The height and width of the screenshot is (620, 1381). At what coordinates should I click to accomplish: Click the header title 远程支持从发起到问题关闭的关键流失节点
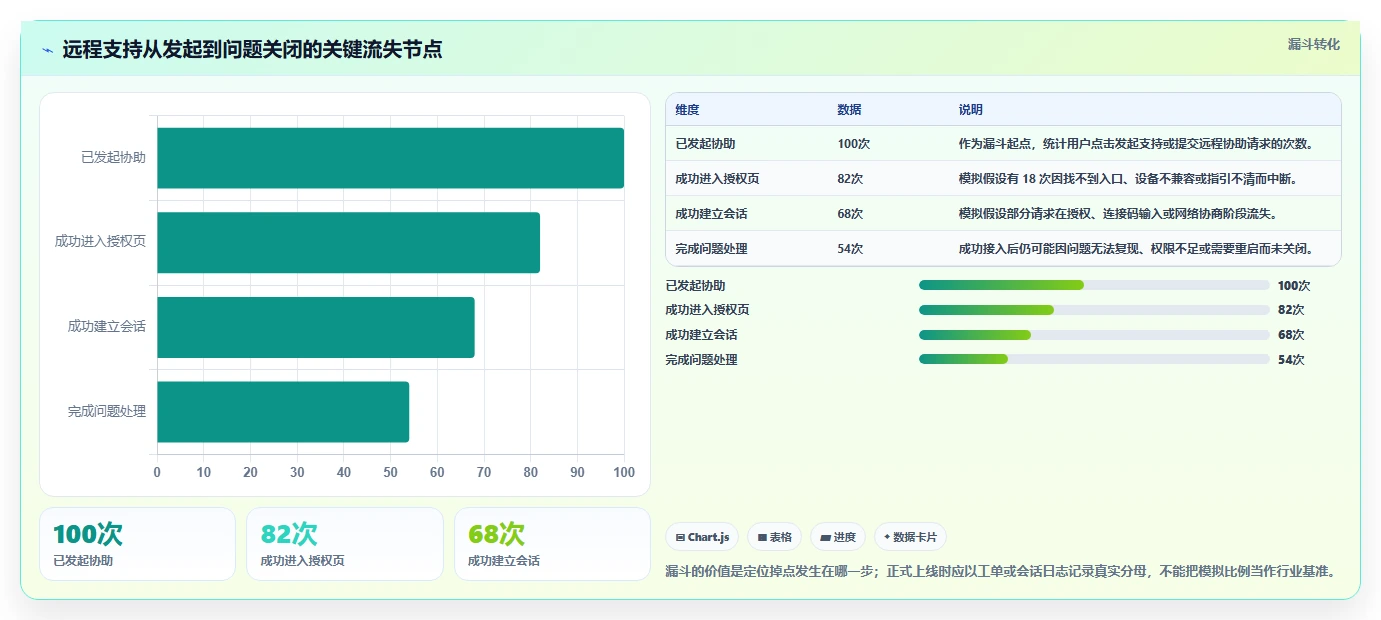[x=252, y=50]
